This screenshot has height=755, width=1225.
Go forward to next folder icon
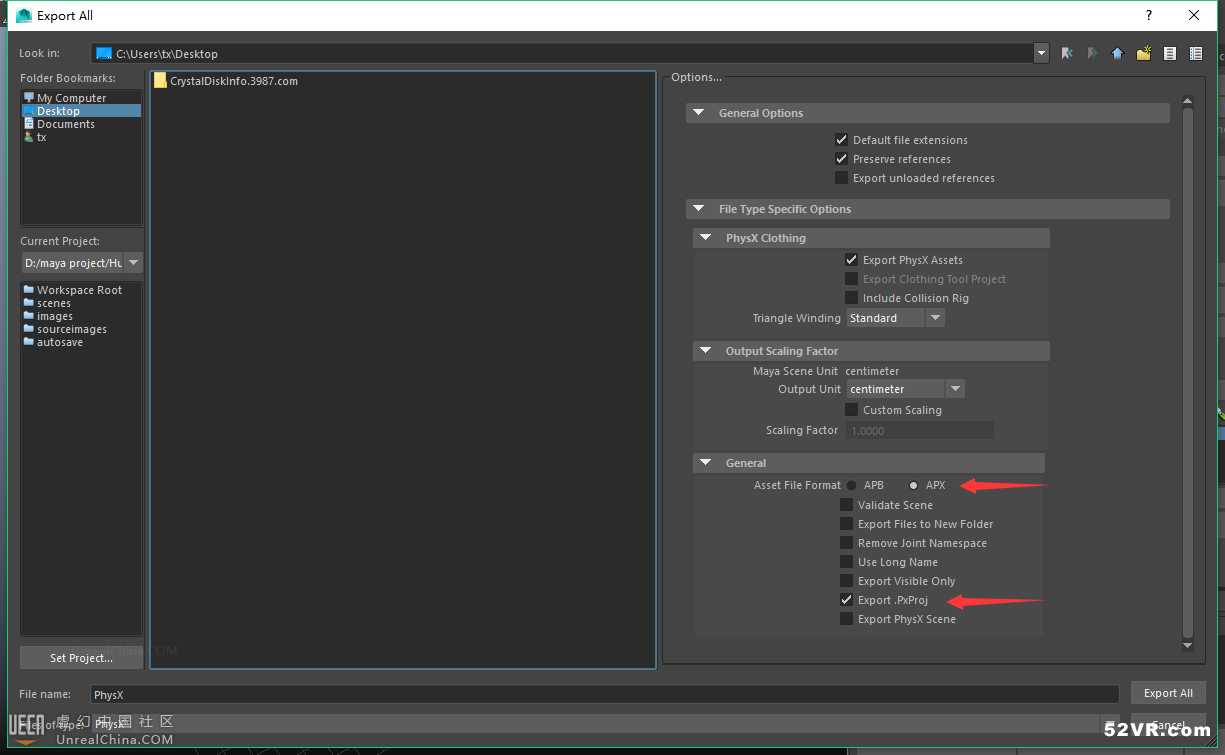coord(1092,53)
